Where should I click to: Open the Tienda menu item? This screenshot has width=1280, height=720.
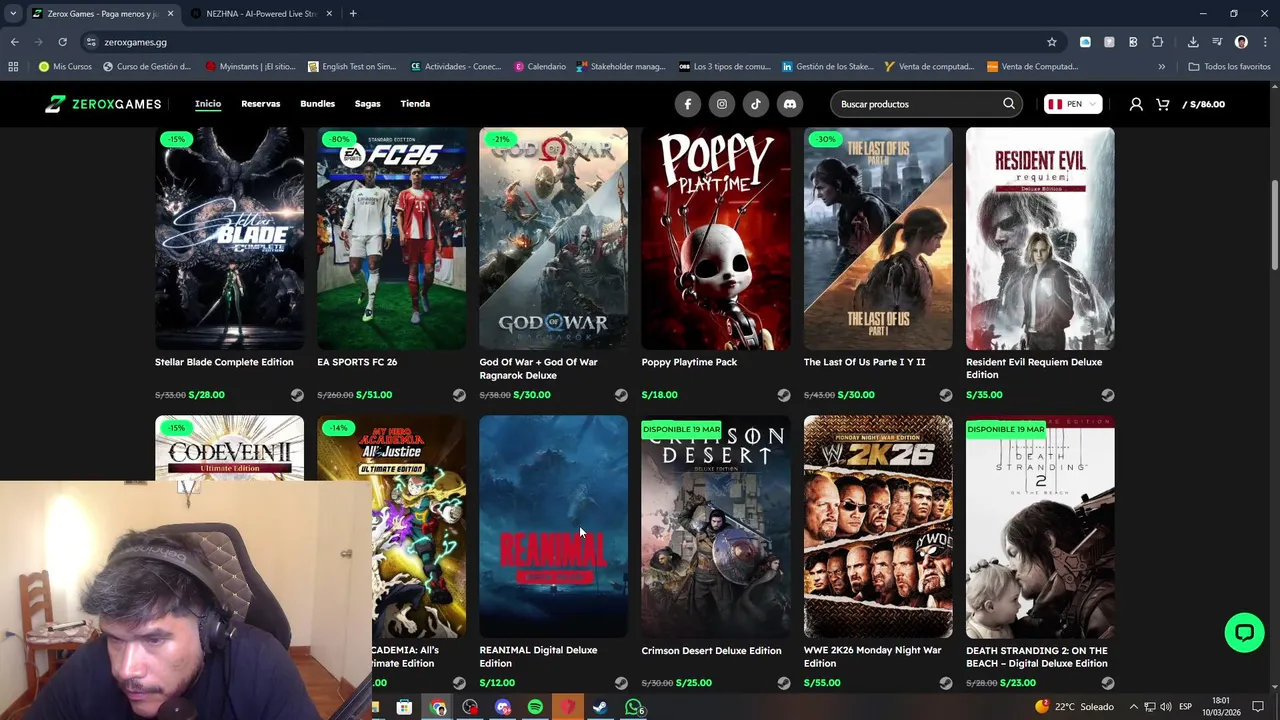click(x=415, y=104)
